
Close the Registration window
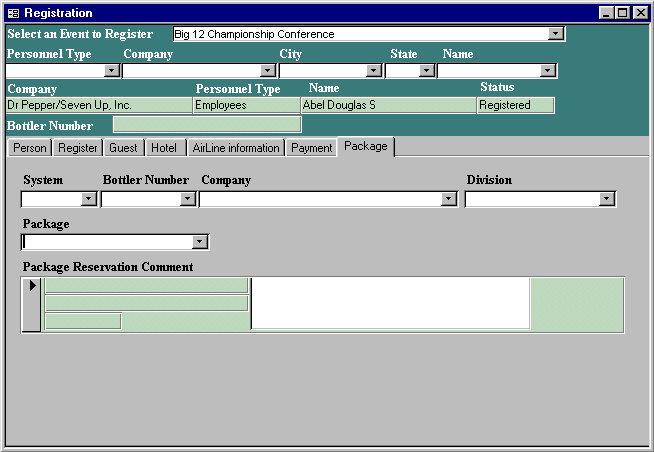tap(640, 13)
